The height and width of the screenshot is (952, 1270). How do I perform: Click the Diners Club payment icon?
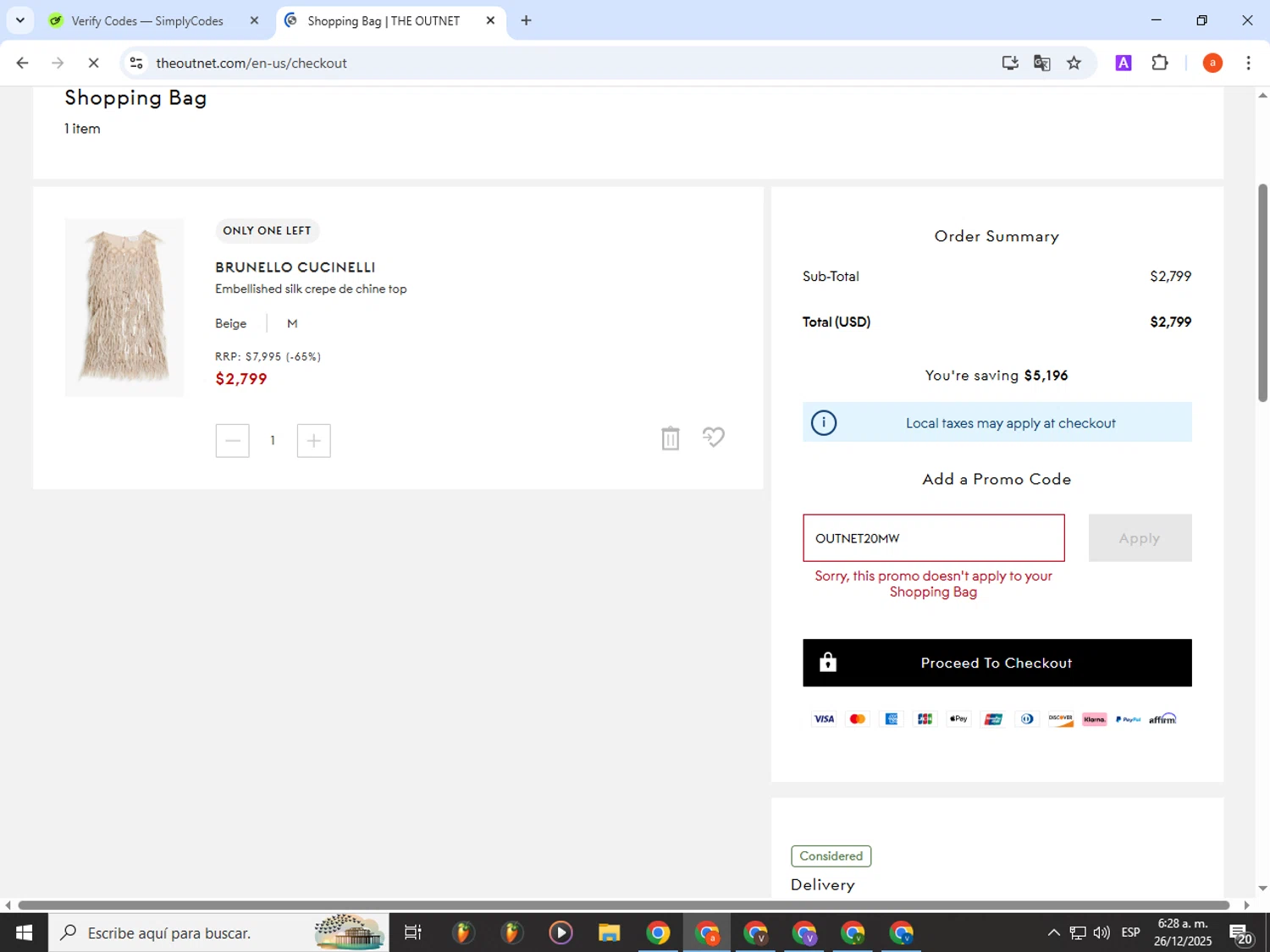(x=1027, y=718)
